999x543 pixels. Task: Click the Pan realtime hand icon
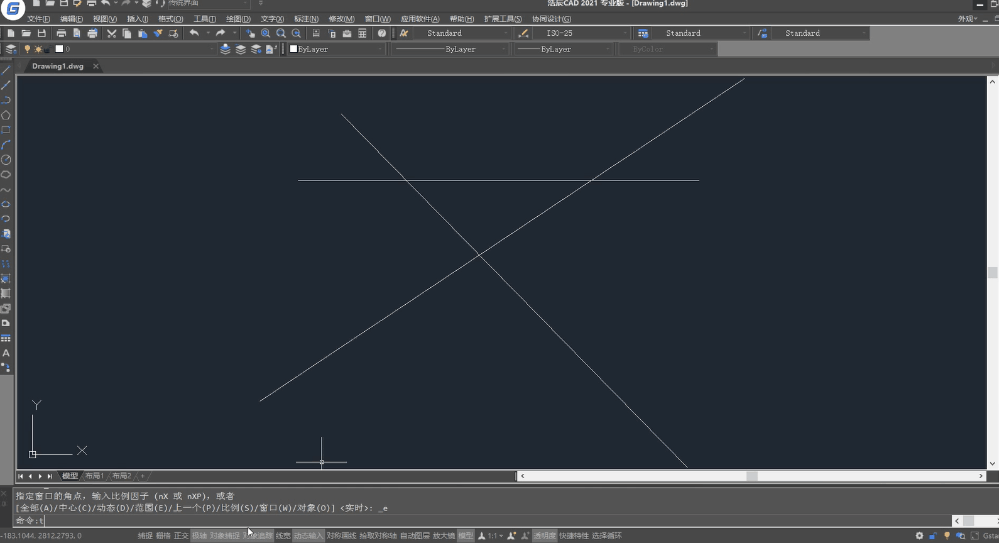[250, 33]
